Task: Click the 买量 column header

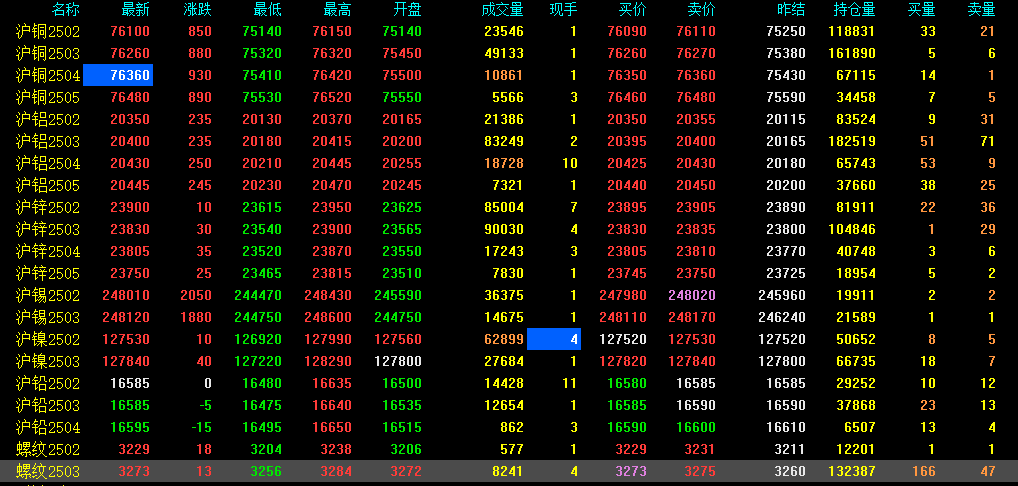Action: pyautogui.click(x=922, y=9)
